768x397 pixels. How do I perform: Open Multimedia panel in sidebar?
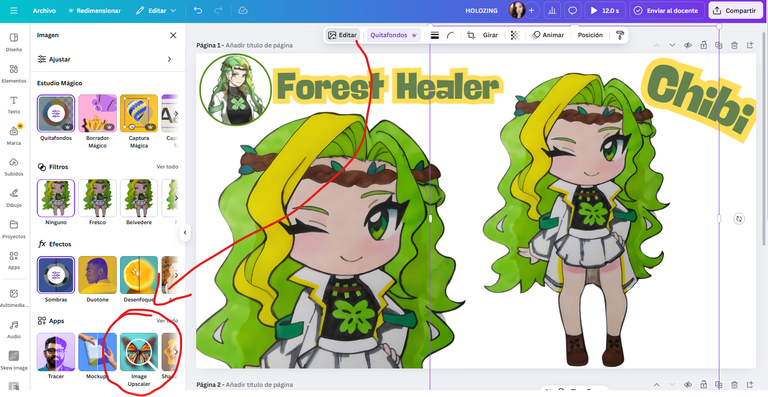(x=14, y=298)
